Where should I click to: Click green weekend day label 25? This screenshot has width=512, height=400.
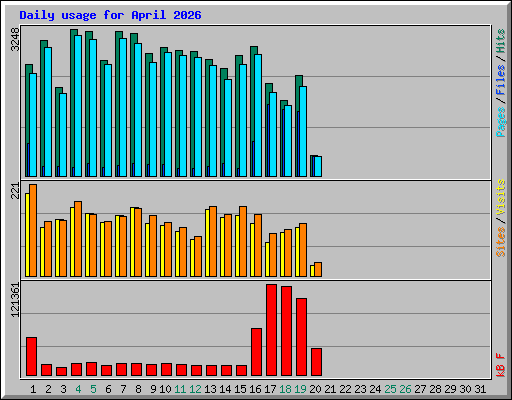390,389
